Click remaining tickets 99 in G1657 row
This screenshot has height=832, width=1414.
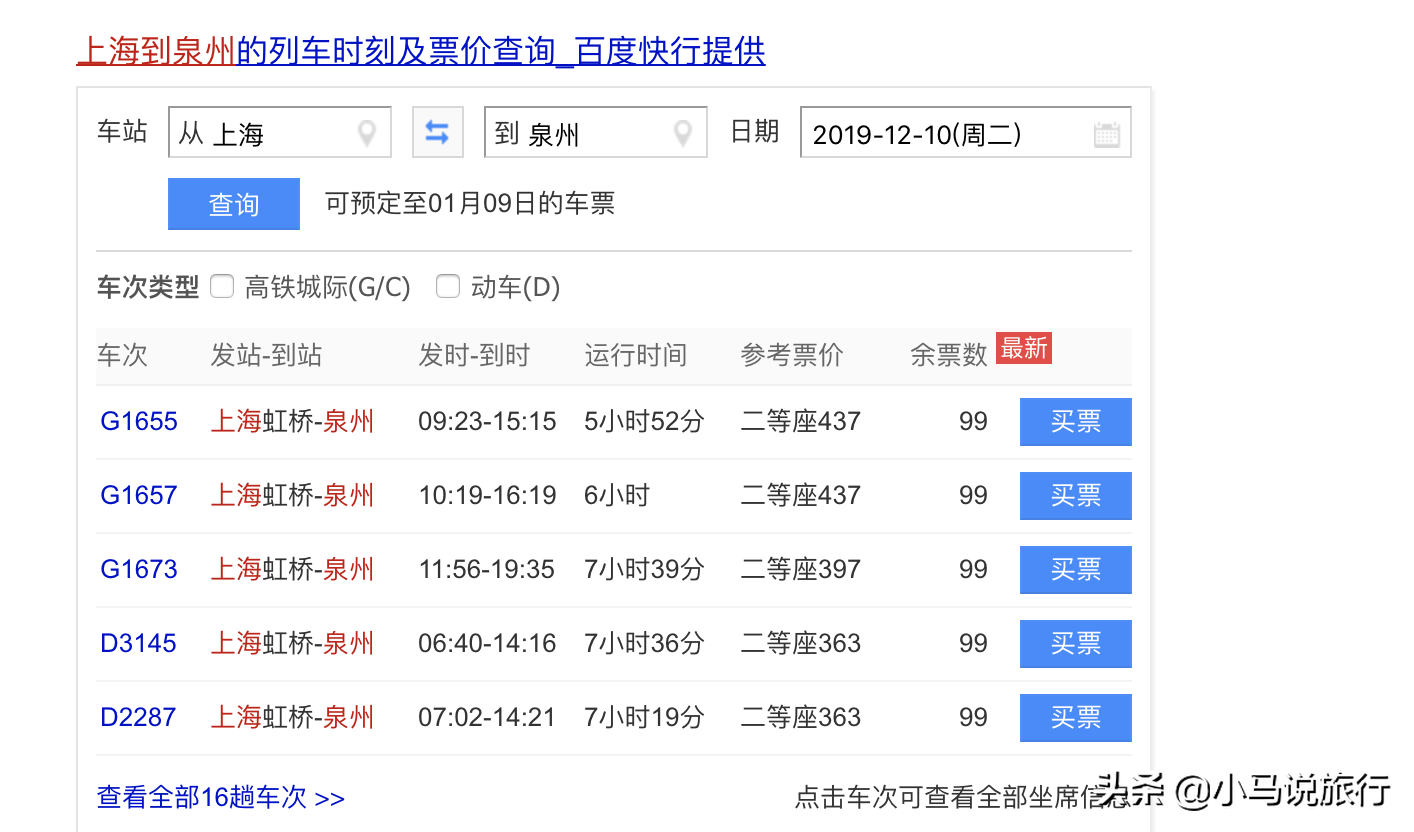click(x=973, y=495)
